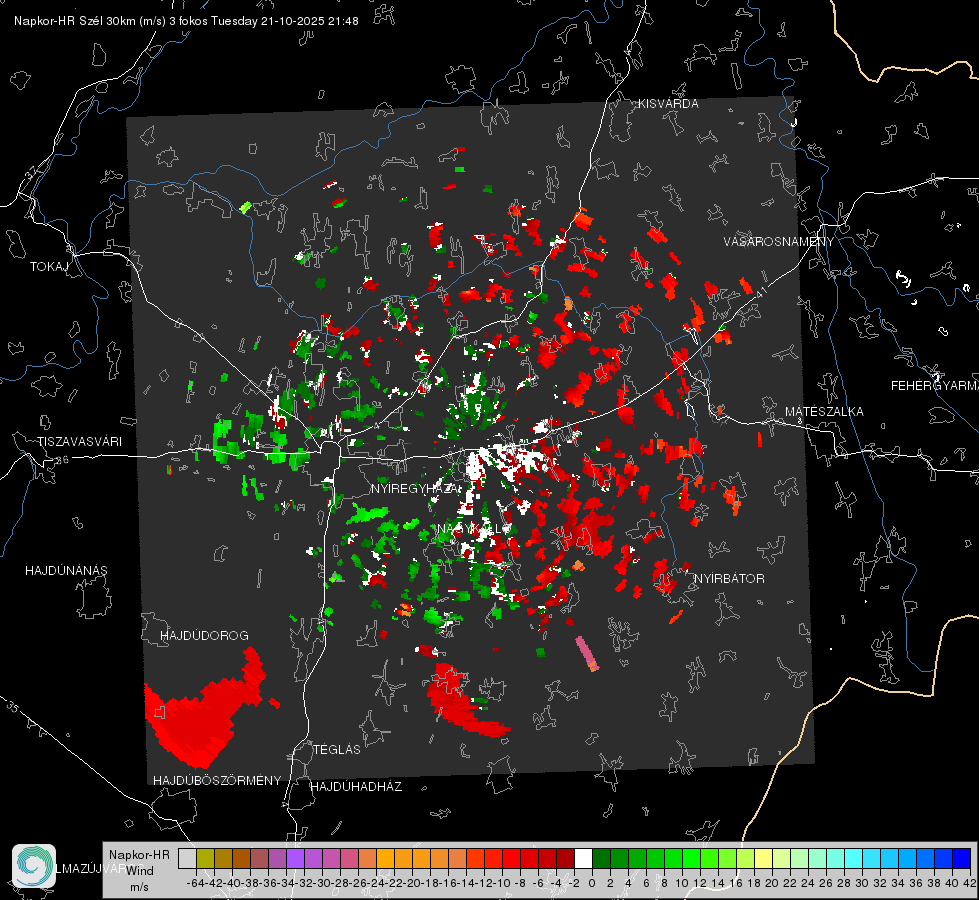979x900 pixels.
Task: Click the deep blue last swatch of the legend
Action: pyautogui.click(x=962, y=858)
